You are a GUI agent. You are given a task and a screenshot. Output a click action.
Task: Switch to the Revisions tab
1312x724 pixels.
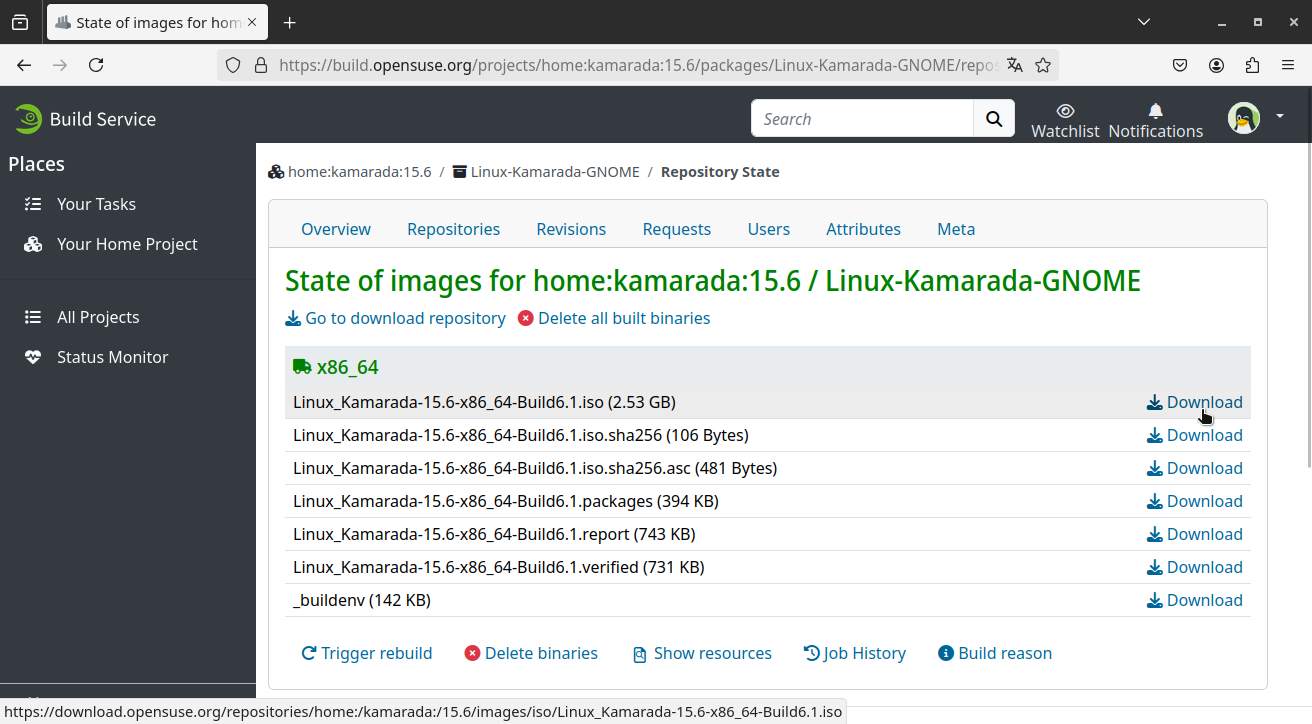point(571,229)
